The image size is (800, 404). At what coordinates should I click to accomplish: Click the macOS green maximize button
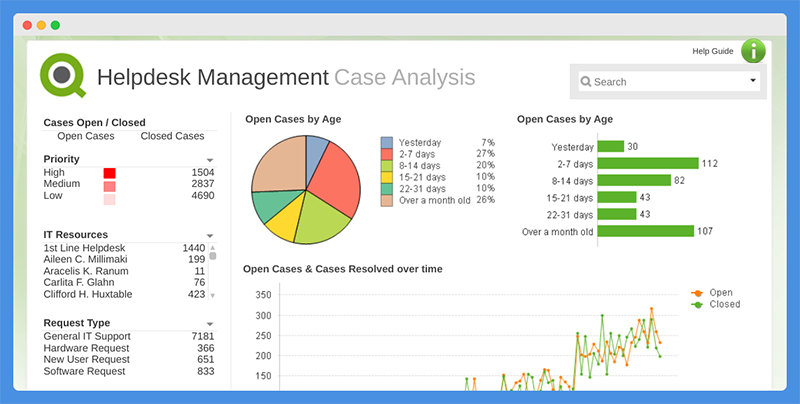55,25
